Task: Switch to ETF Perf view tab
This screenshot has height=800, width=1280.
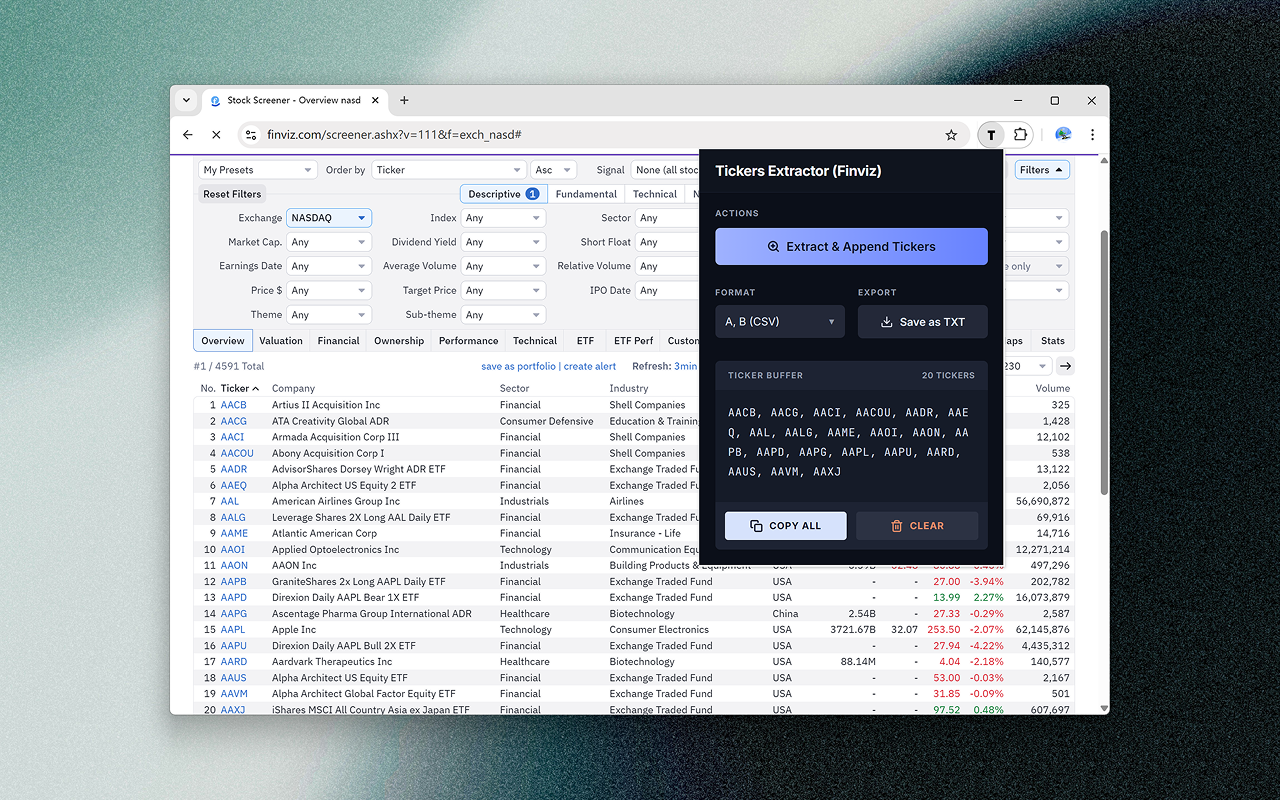Action: point(634,341)
